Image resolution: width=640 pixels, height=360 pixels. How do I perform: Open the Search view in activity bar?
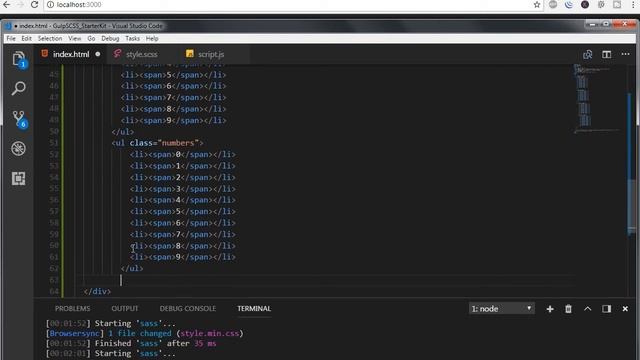18,88
